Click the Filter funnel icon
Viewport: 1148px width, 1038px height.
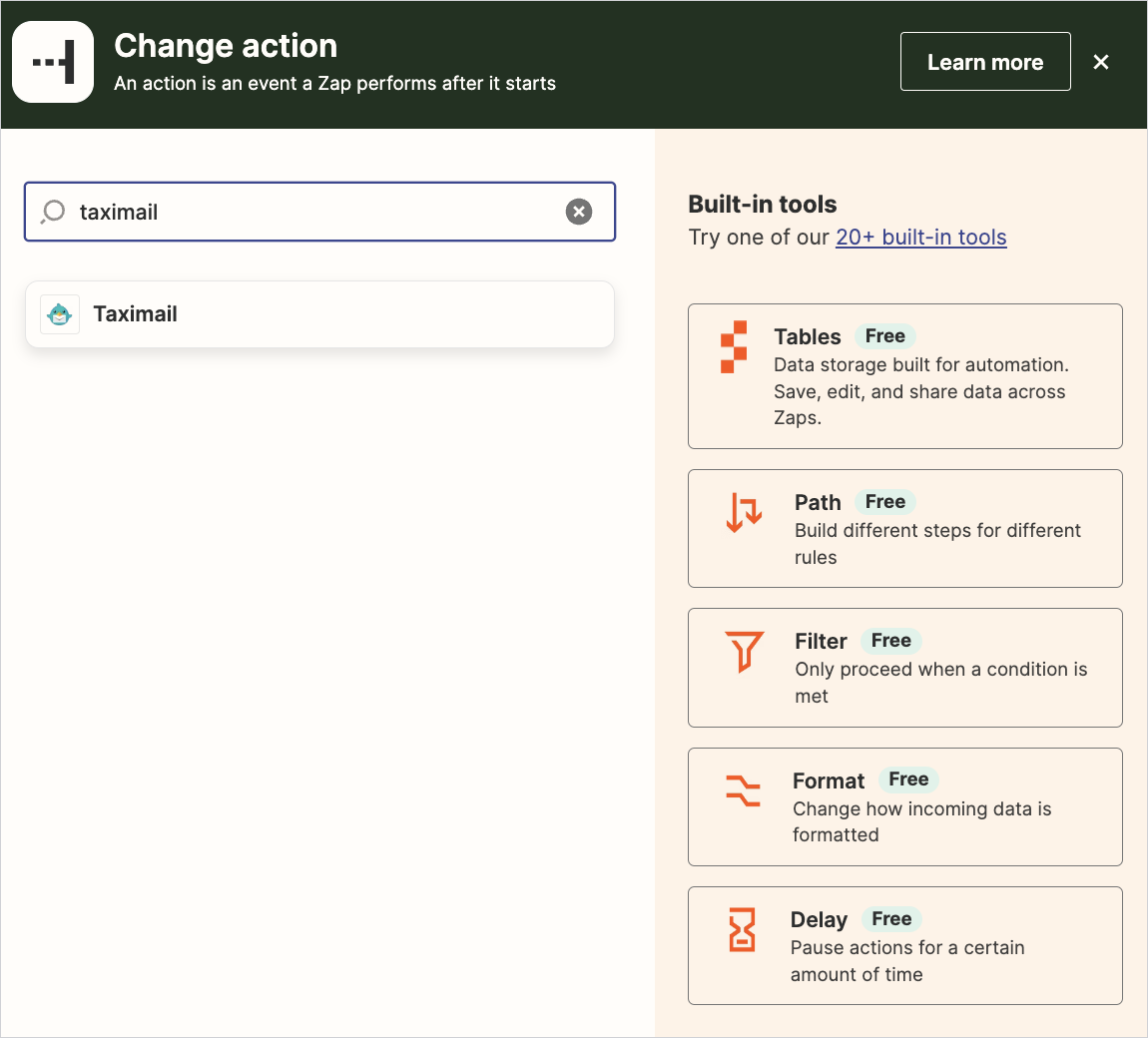[745, 652]
